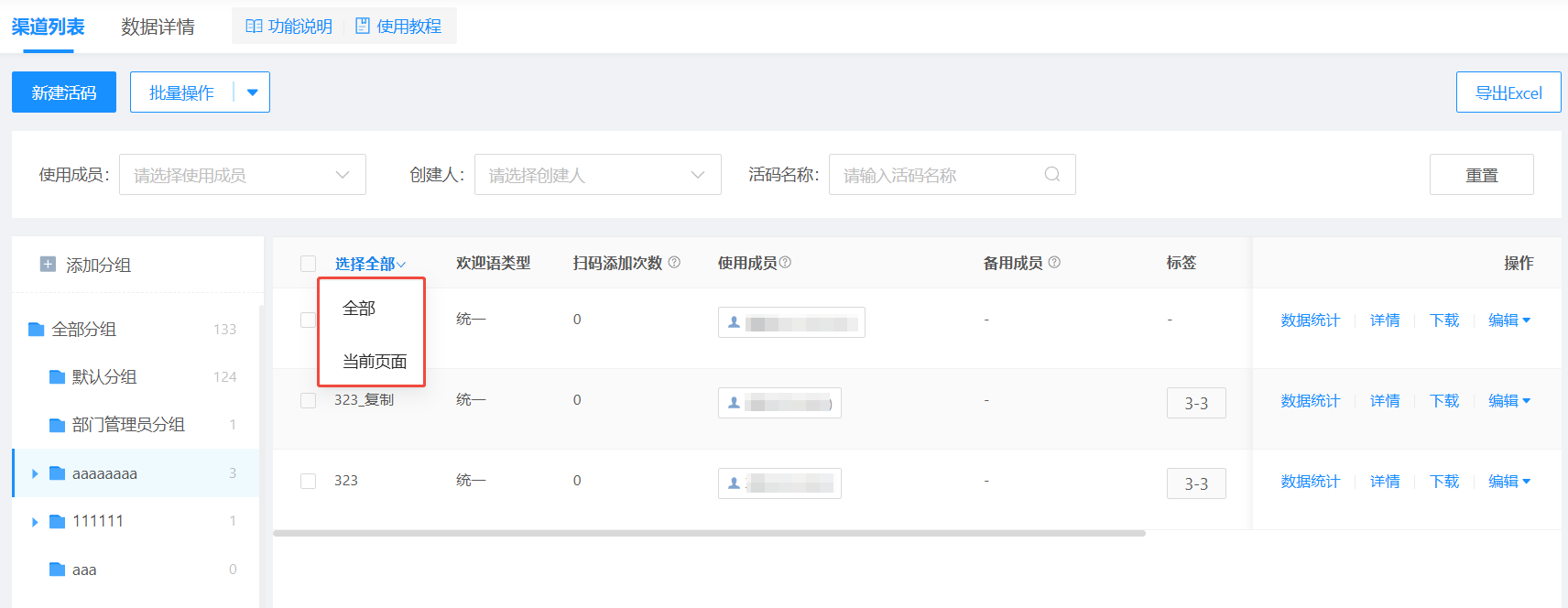Click the 133 count beside 全部分组
The width and height of the screenshot is (1568, 608).
click(x=225, y=329)
